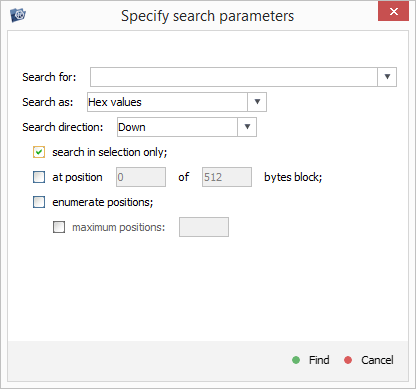Click the 'bytes block;' text
The height and width of the screenshot is (389, 416).
coord(293,177)
